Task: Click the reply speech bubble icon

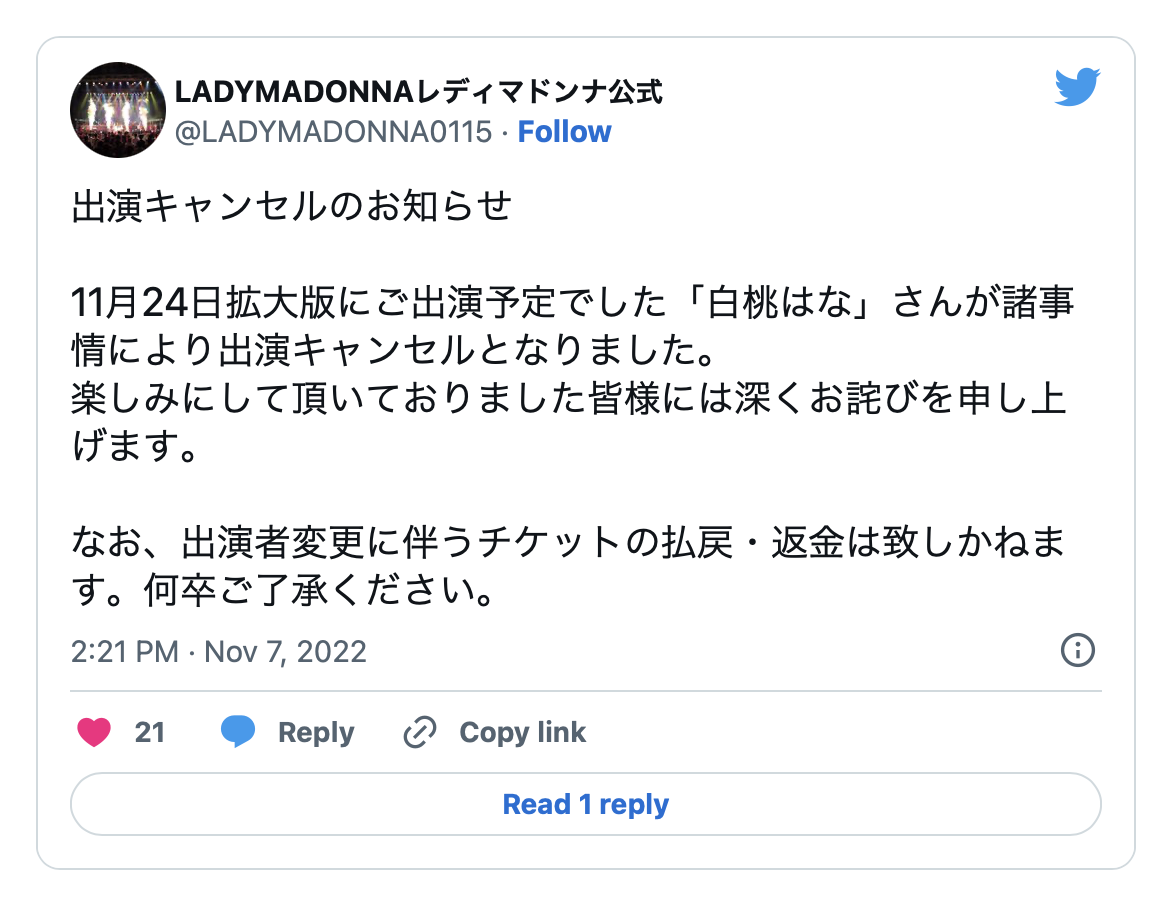Action: pyautogui.click(x=238, y=733)
